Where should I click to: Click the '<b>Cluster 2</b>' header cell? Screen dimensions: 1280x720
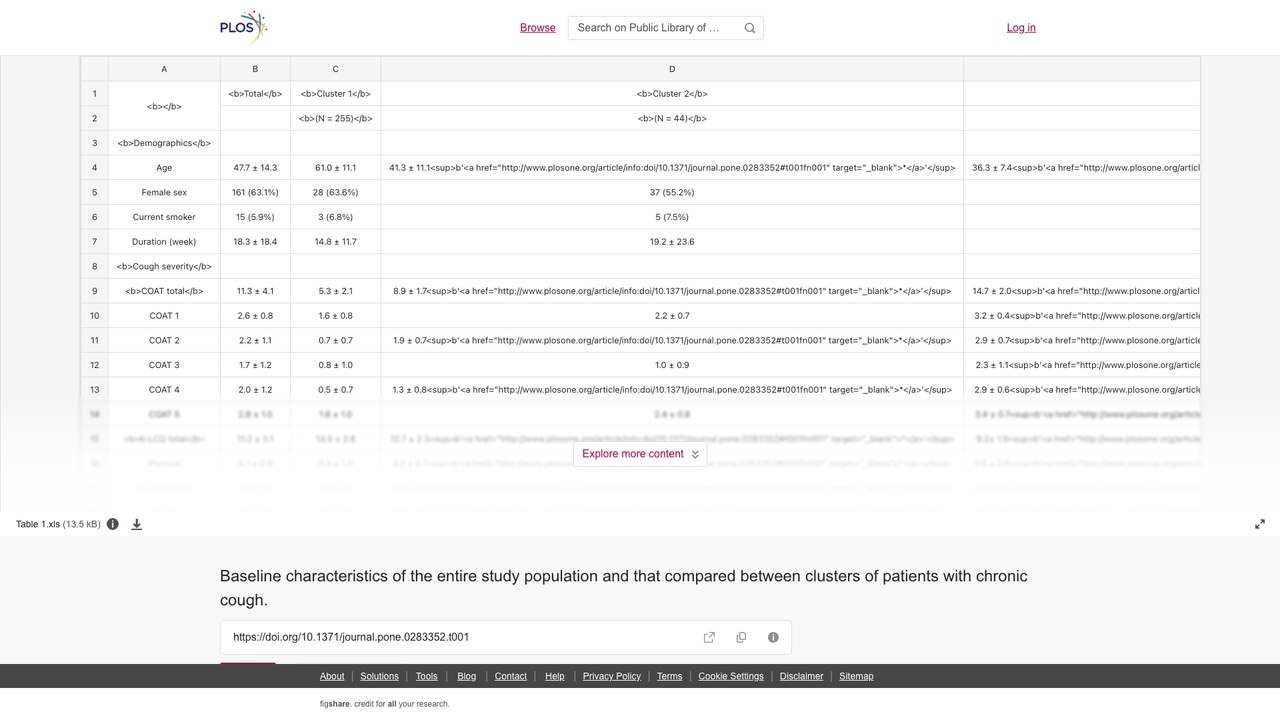pyautogui.click(x=672, y=94)
